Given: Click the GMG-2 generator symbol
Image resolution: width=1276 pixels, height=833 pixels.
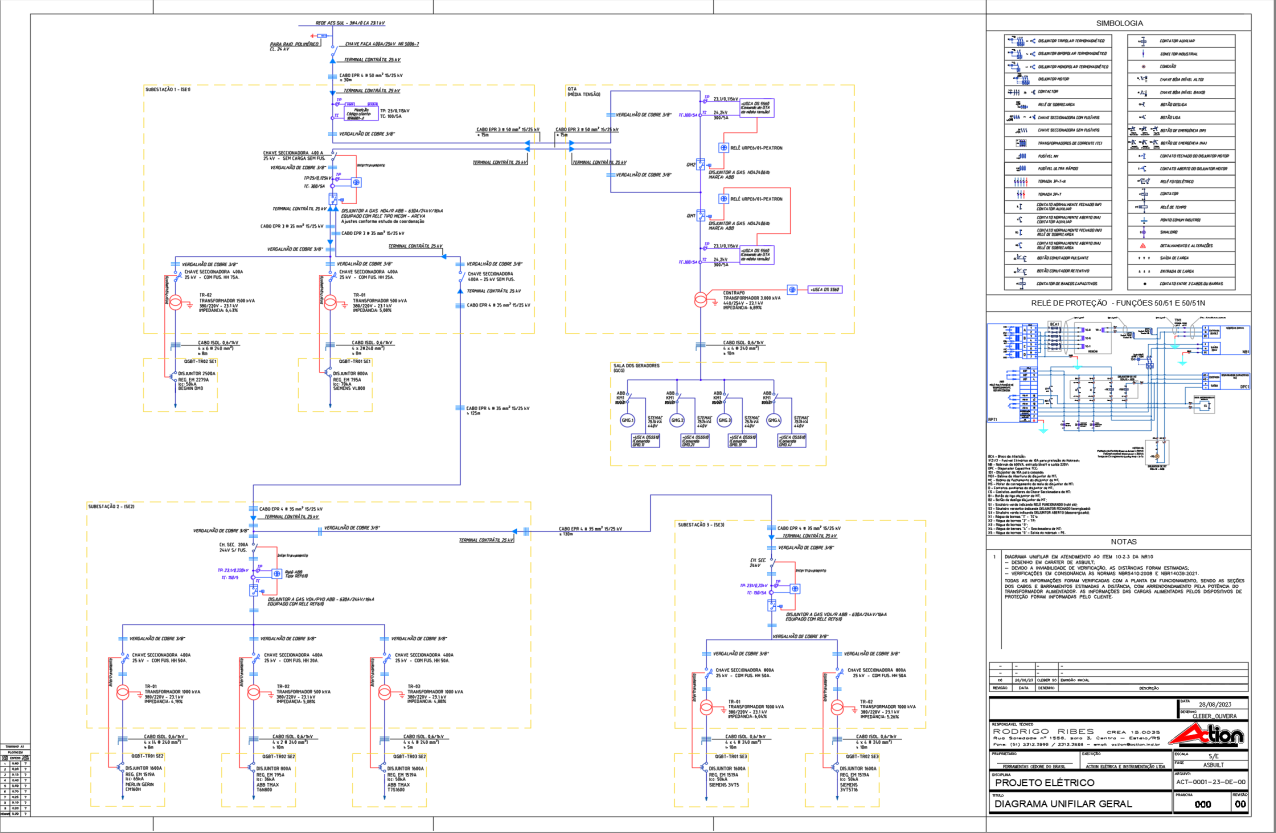Looking at the screenshot, I should coord(677,420).
